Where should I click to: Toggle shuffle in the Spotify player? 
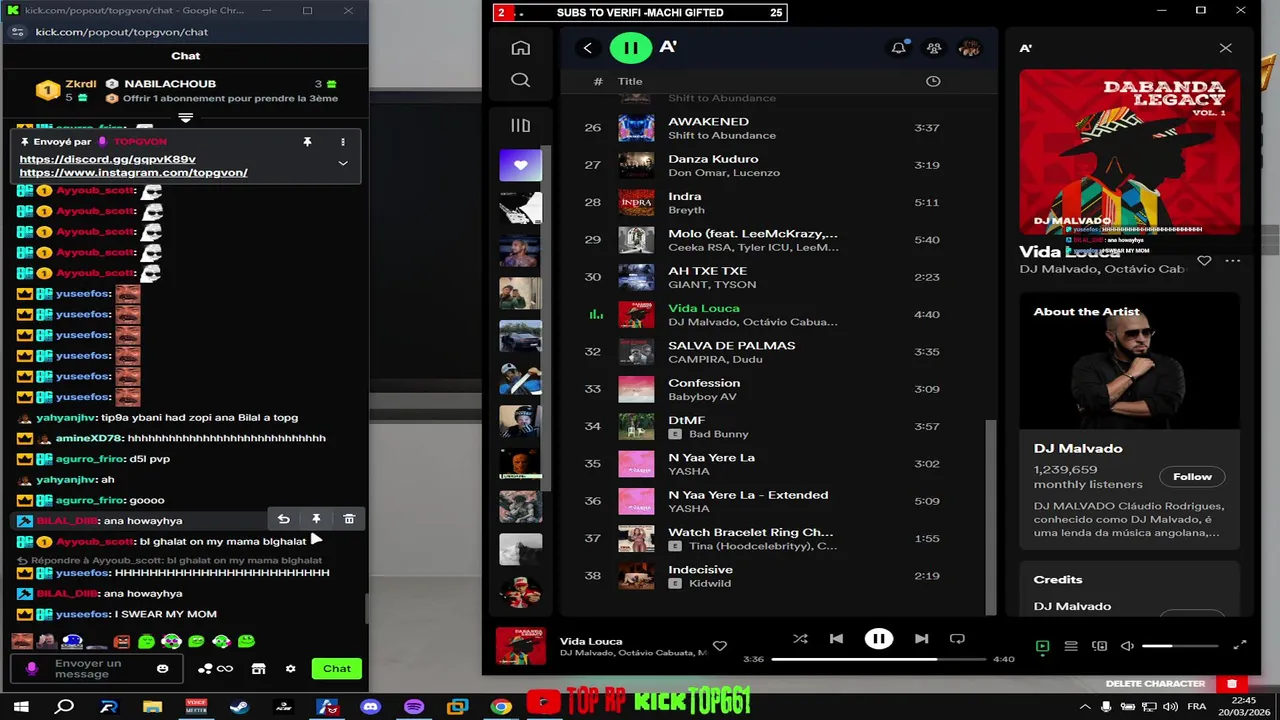pos(800,639)
